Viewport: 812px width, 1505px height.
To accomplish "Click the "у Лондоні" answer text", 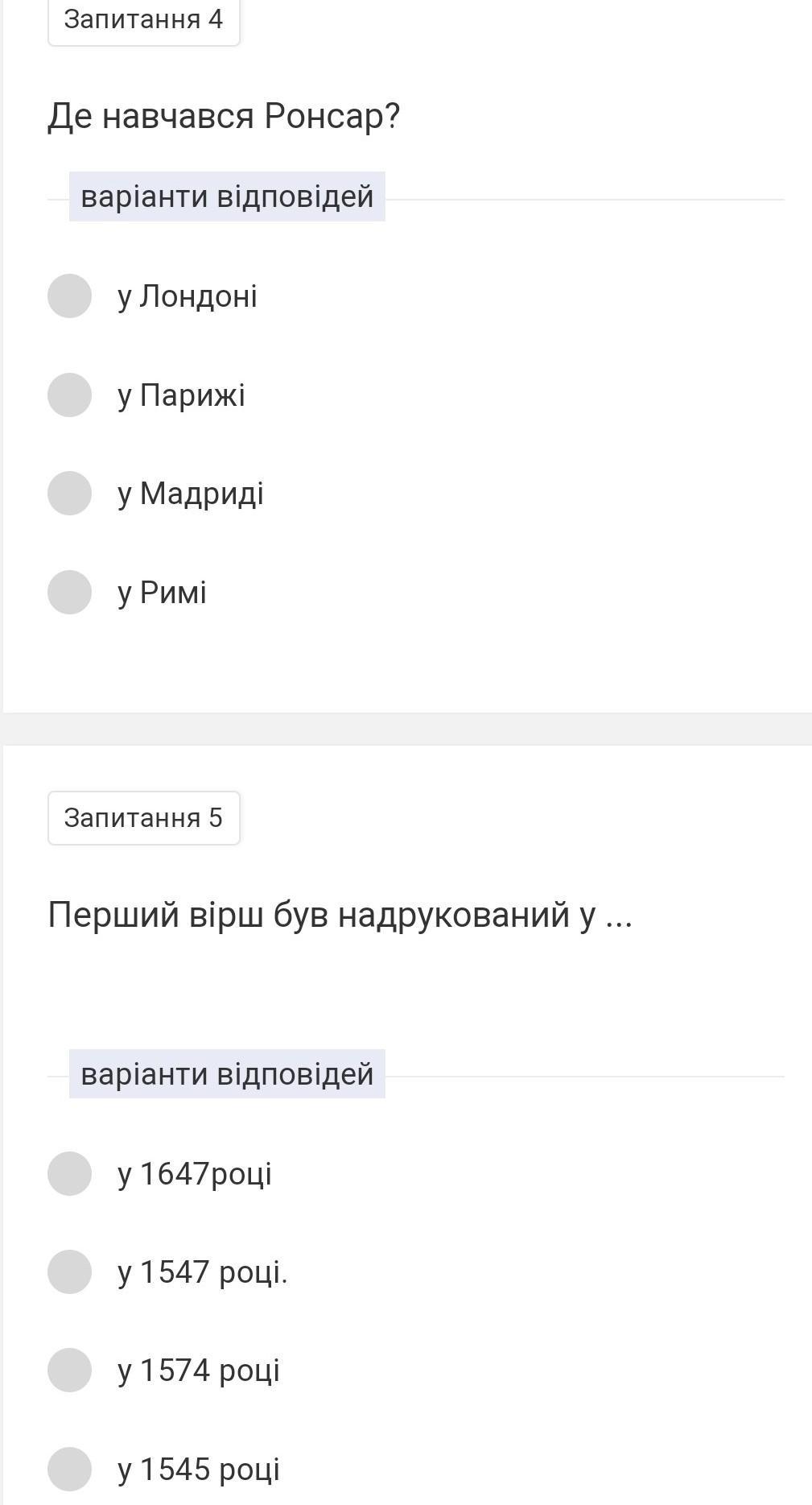I will (188, 296).
